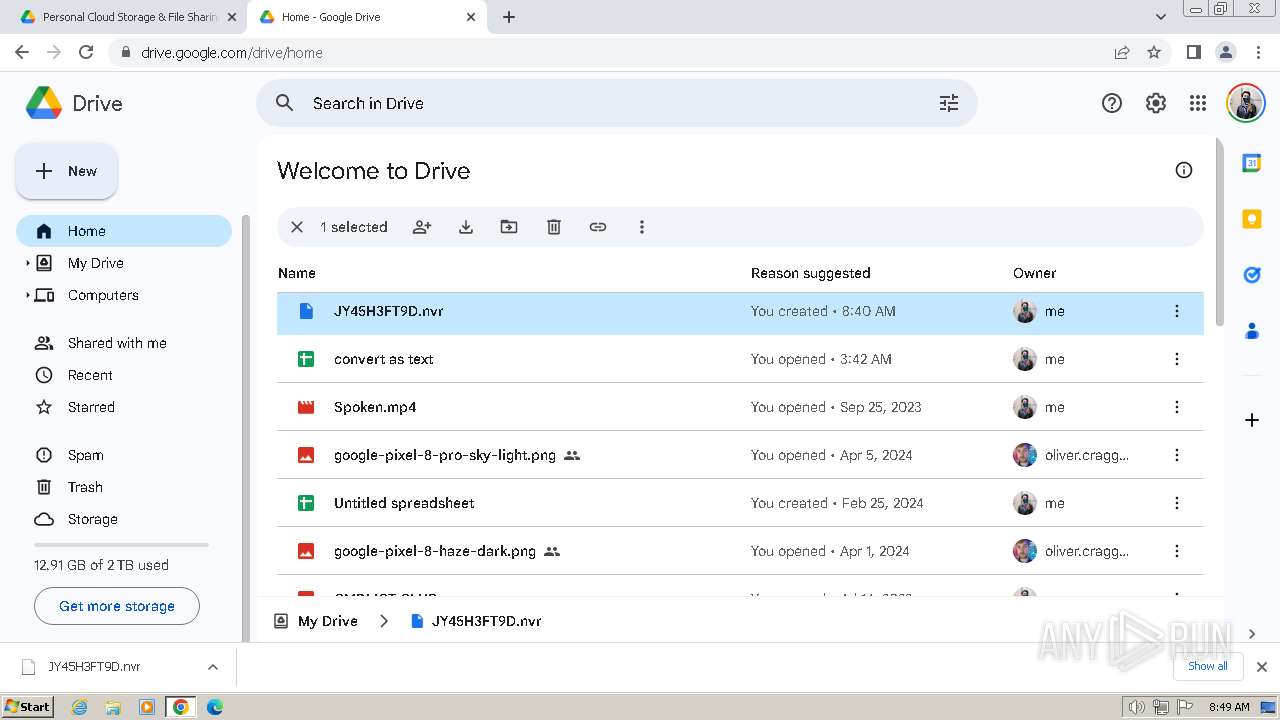Screen dimensions: 1280x720
Task: Clear the selection with the X icon
Action: [x=297, y=227]
